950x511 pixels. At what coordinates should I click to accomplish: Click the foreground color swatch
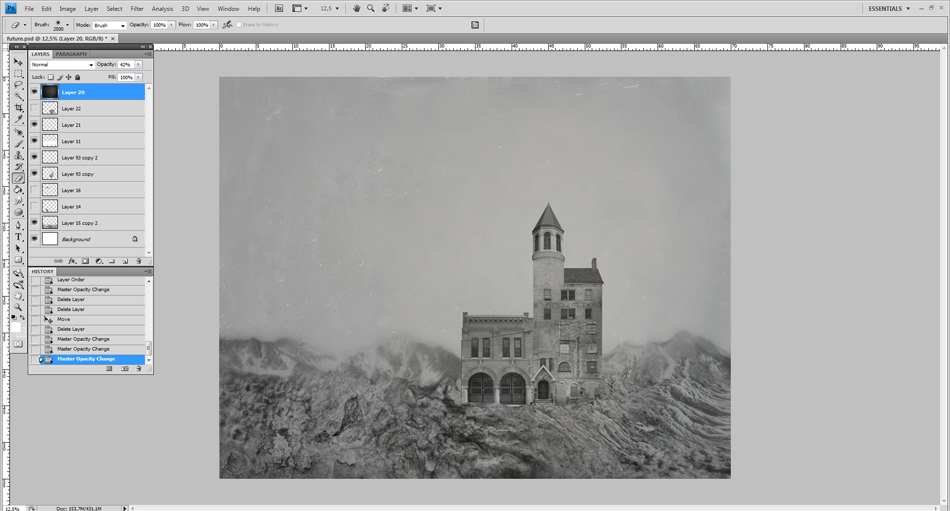[15, 325]
